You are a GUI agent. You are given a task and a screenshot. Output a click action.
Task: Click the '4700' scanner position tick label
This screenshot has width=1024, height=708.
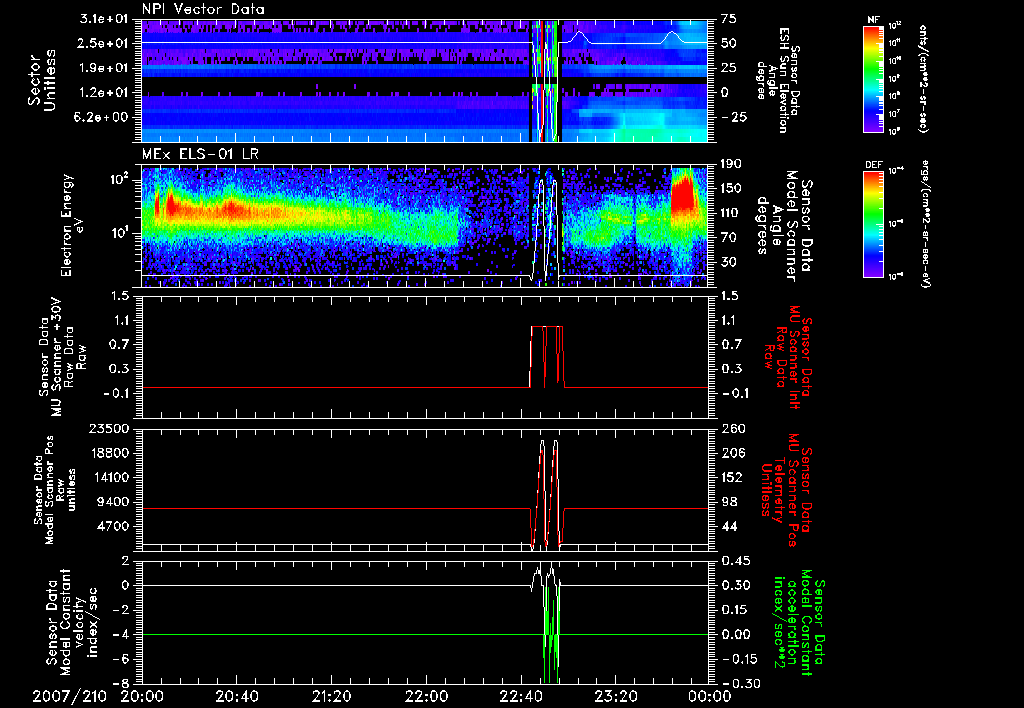click(112, 526)
